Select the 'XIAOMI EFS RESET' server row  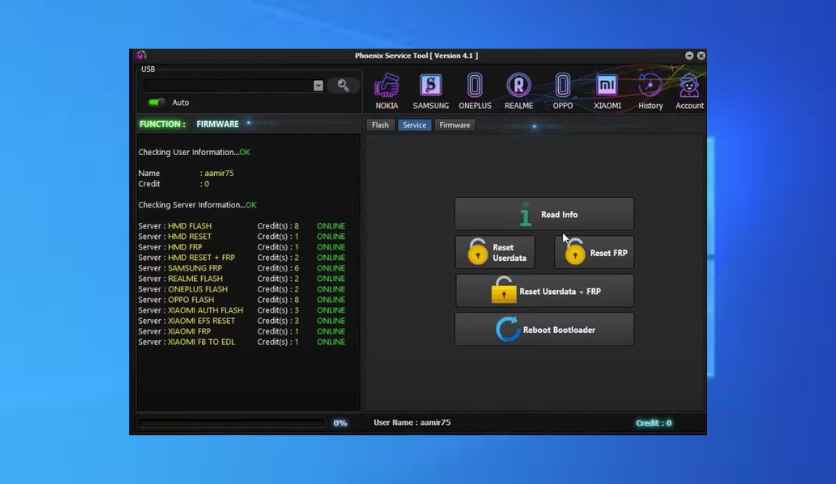242,321
